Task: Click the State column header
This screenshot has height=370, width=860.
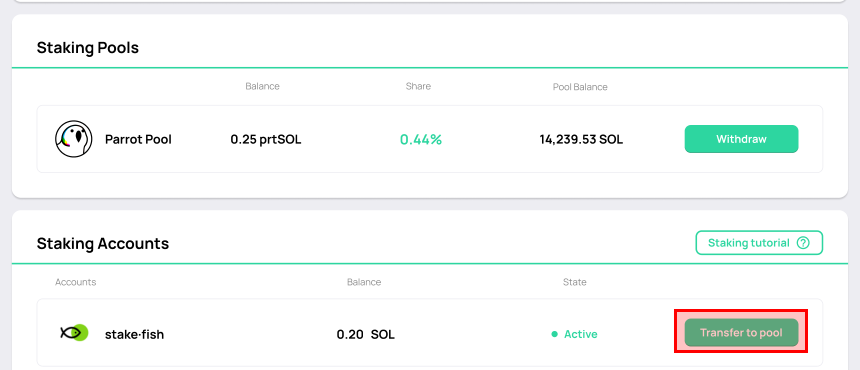Action: point(575,282)
